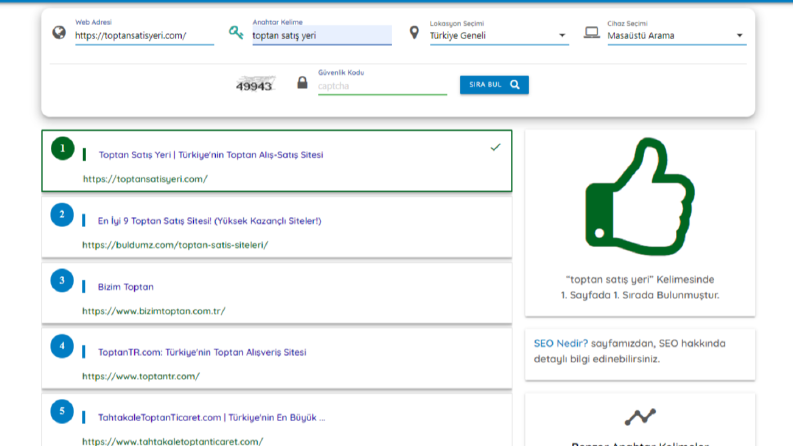Focus the Web Adresi input field
Image resolution: width=793 pixels, height=446 pixels.
coord(144,35)
